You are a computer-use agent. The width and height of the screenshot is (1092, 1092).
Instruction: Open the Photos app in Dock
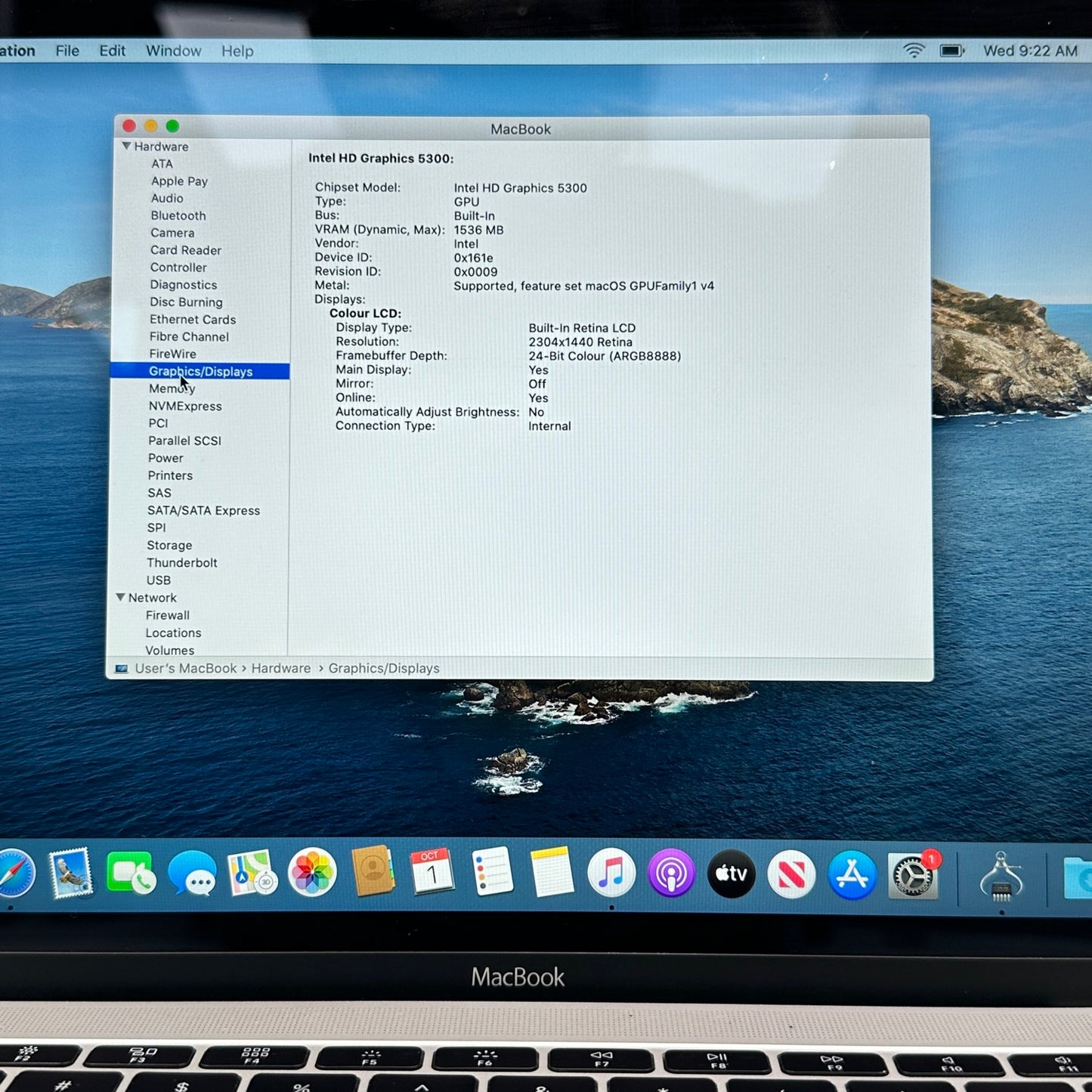click(311, 873)
